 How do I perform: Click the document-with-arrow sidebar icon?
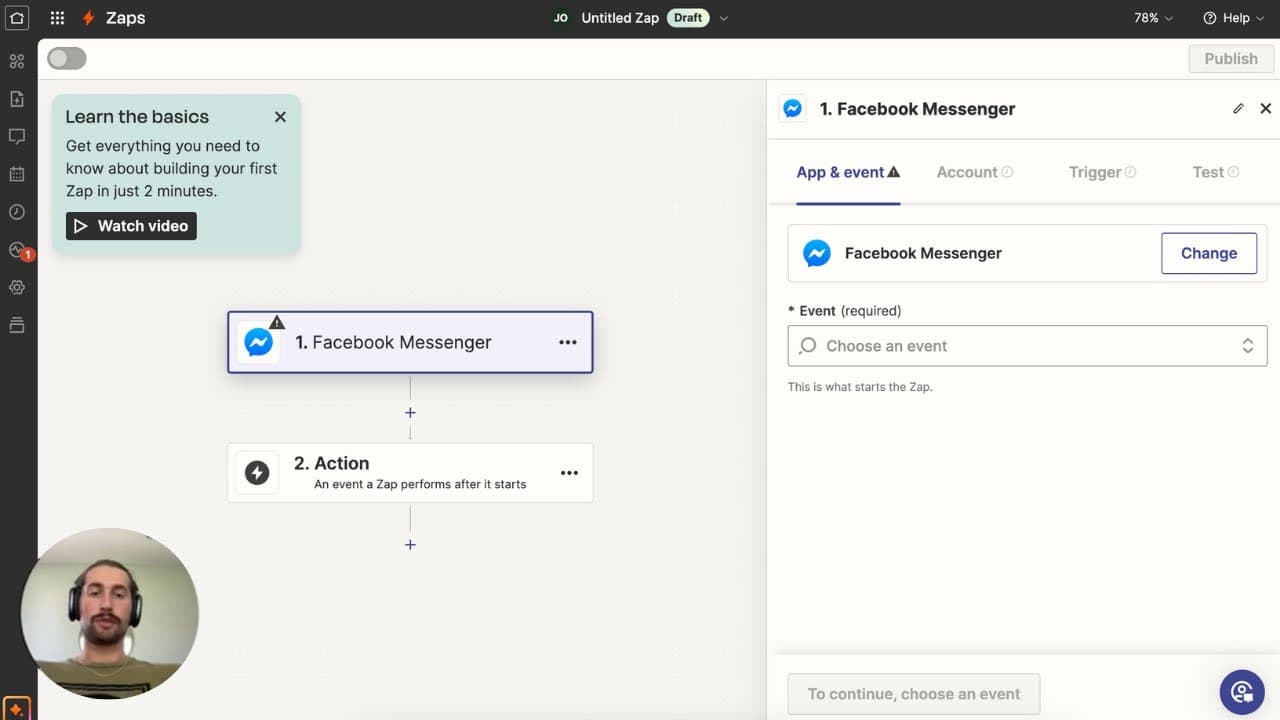click(x=17, y=98)
